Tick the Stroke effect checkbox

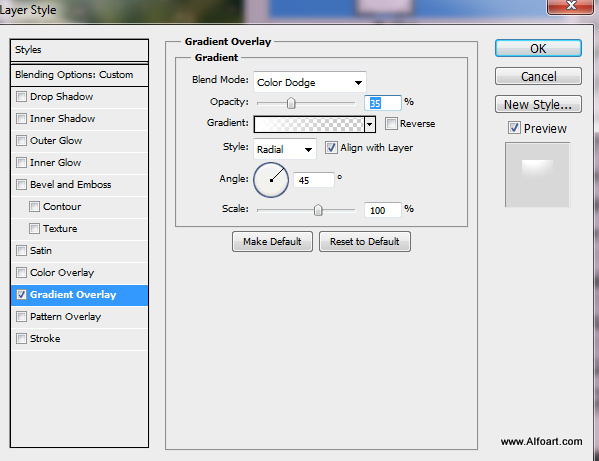click(21, 338)
